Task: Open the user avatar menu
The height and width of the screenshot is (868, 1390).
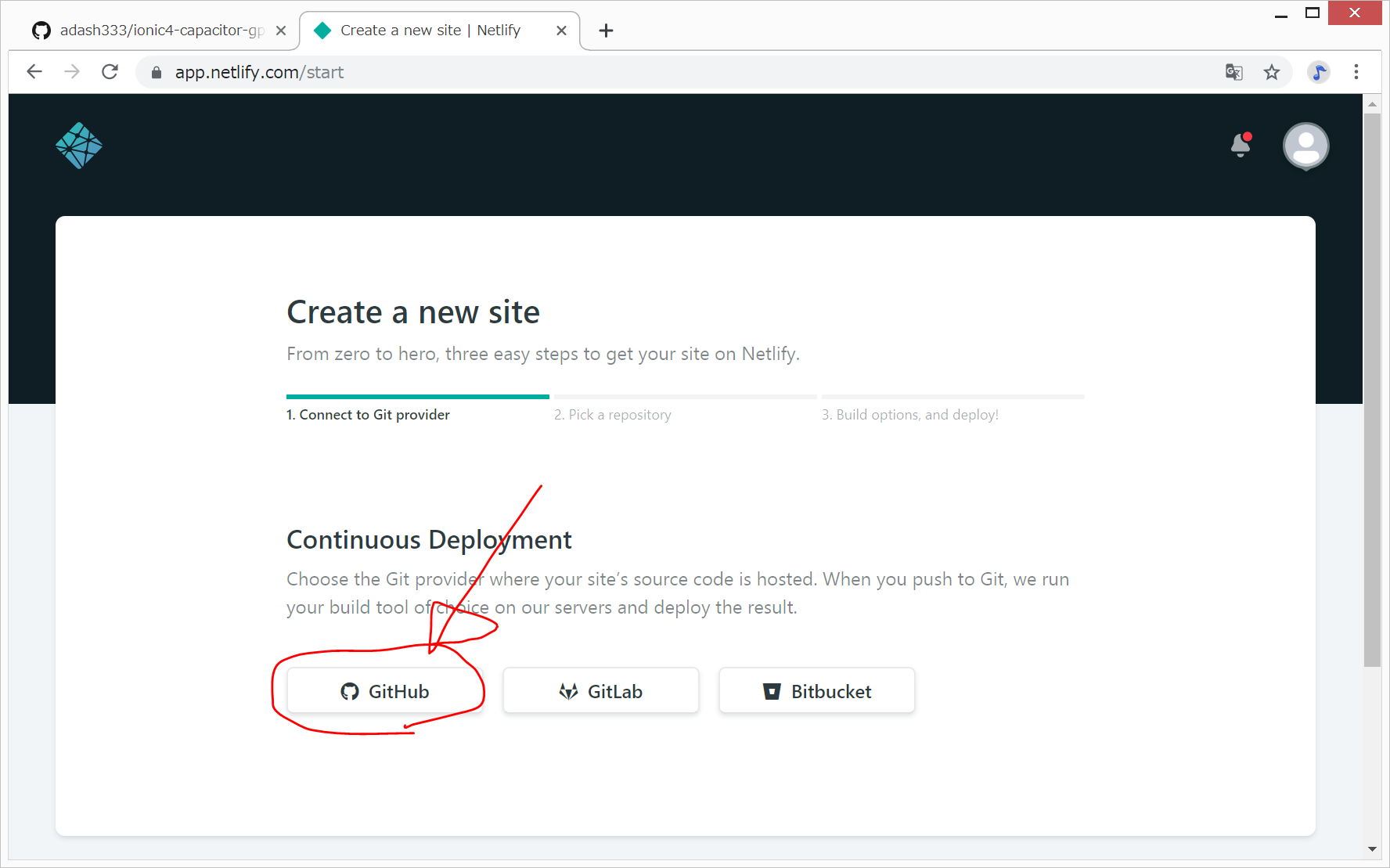Action: pyautogui.click(x=1305, y=146)
